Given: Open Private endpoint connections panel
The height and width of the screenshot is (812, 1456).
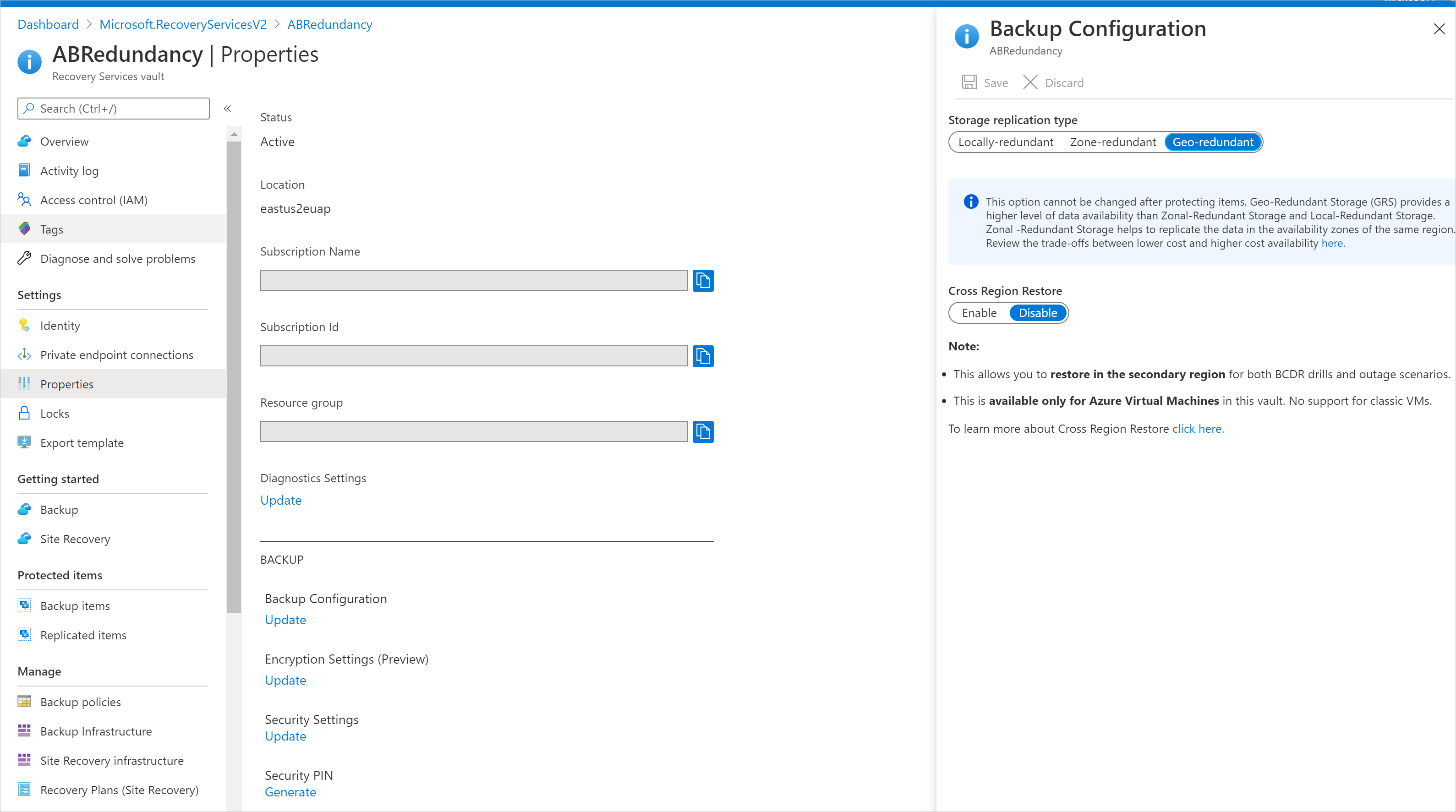Looking at the screenshot, I should click(116, 354).
